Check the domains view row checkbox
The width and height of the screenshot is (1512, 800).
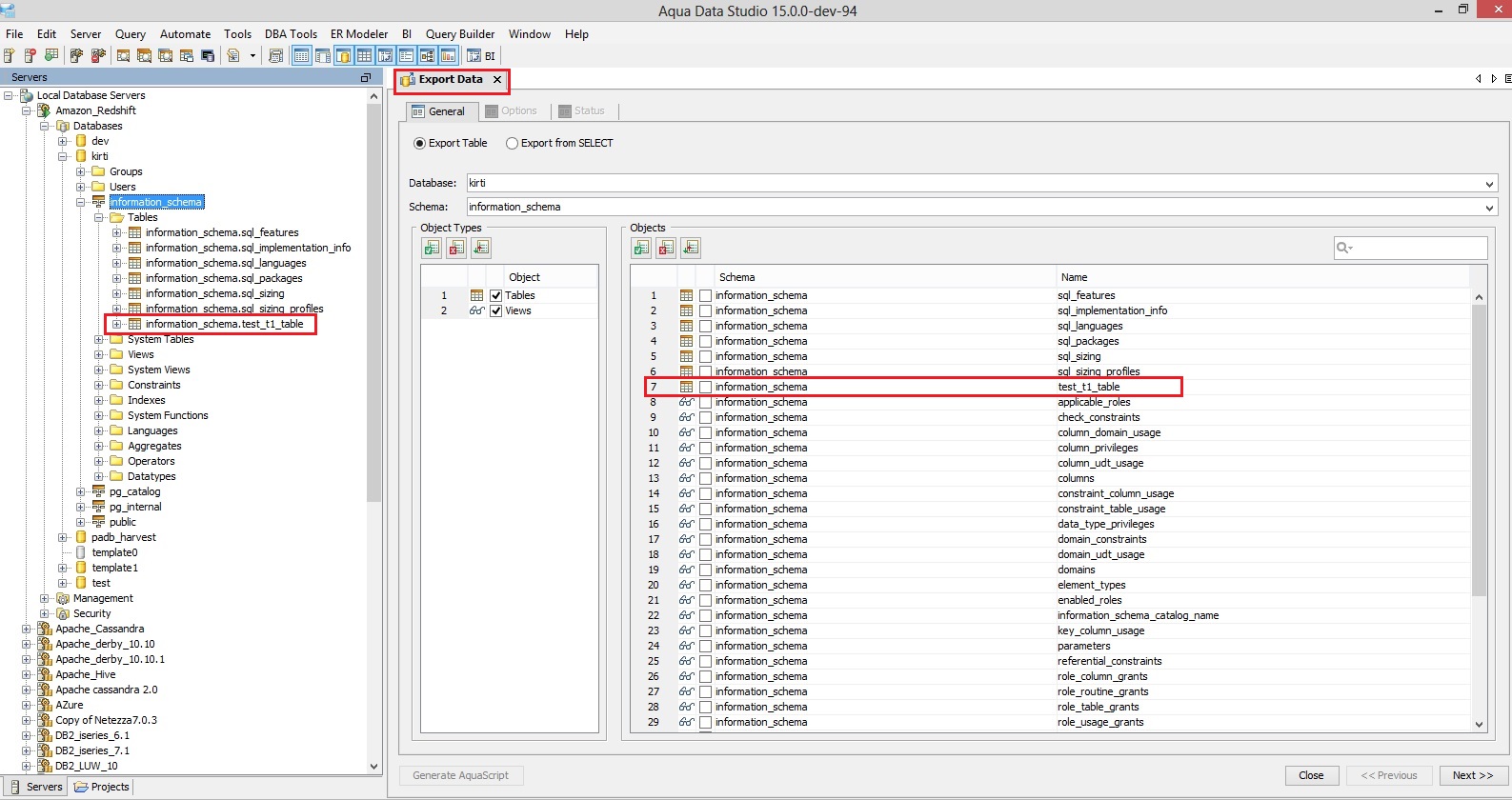(x=706, y=570)
